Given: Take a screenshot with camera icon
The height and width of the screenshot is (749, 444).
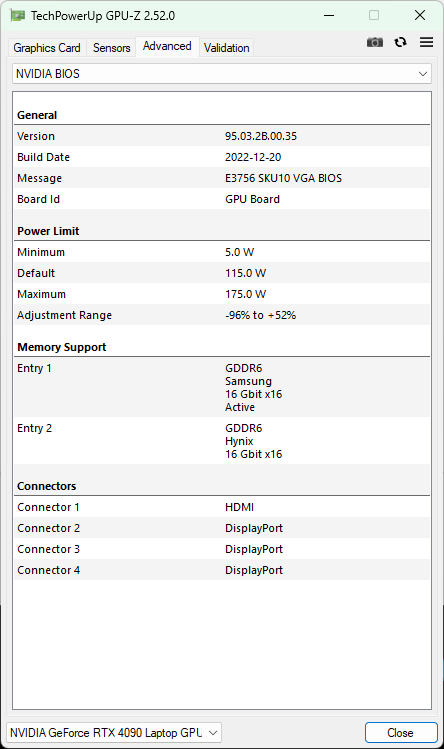Looking at the screenshot, I should click(x=375, y=42).
